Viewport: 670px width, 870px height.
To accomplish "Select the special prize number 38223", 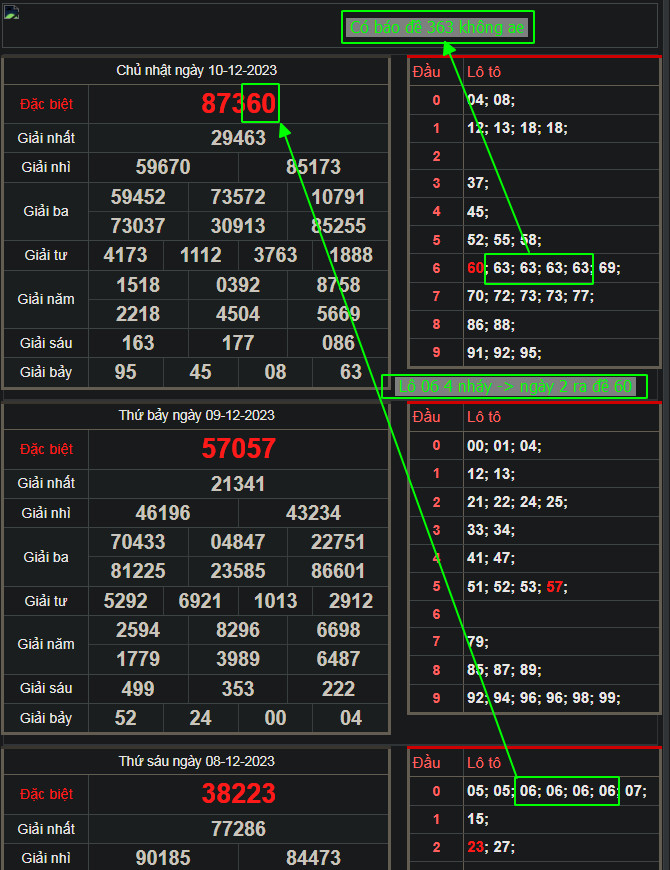I will coord(238,794).
